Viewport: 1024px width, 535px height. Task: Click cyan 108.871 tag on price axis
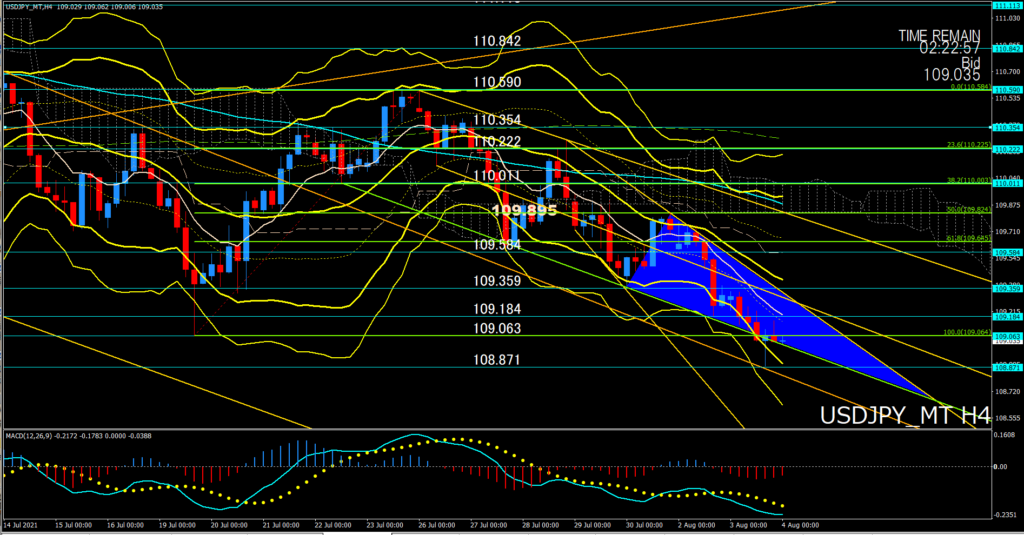point(1006,368)
